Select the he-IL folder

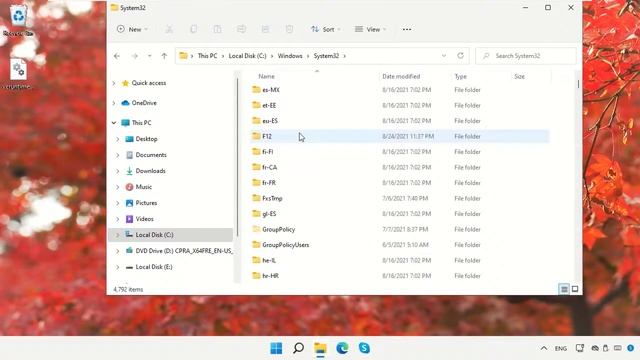pyautogui.click(x=269, y=260)
